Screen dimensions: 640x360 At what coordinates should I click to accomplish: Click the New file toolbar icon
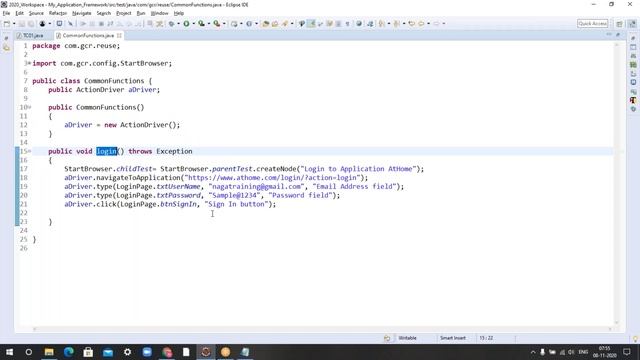tap(7, 24)
